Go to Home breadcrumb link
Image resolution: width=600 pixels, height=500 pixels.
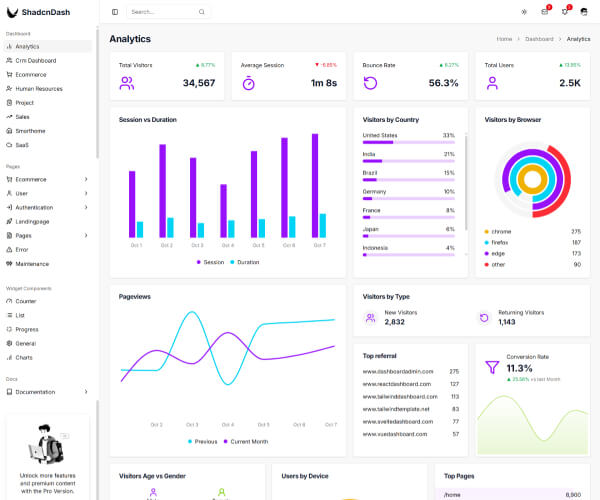pos(504,39)
